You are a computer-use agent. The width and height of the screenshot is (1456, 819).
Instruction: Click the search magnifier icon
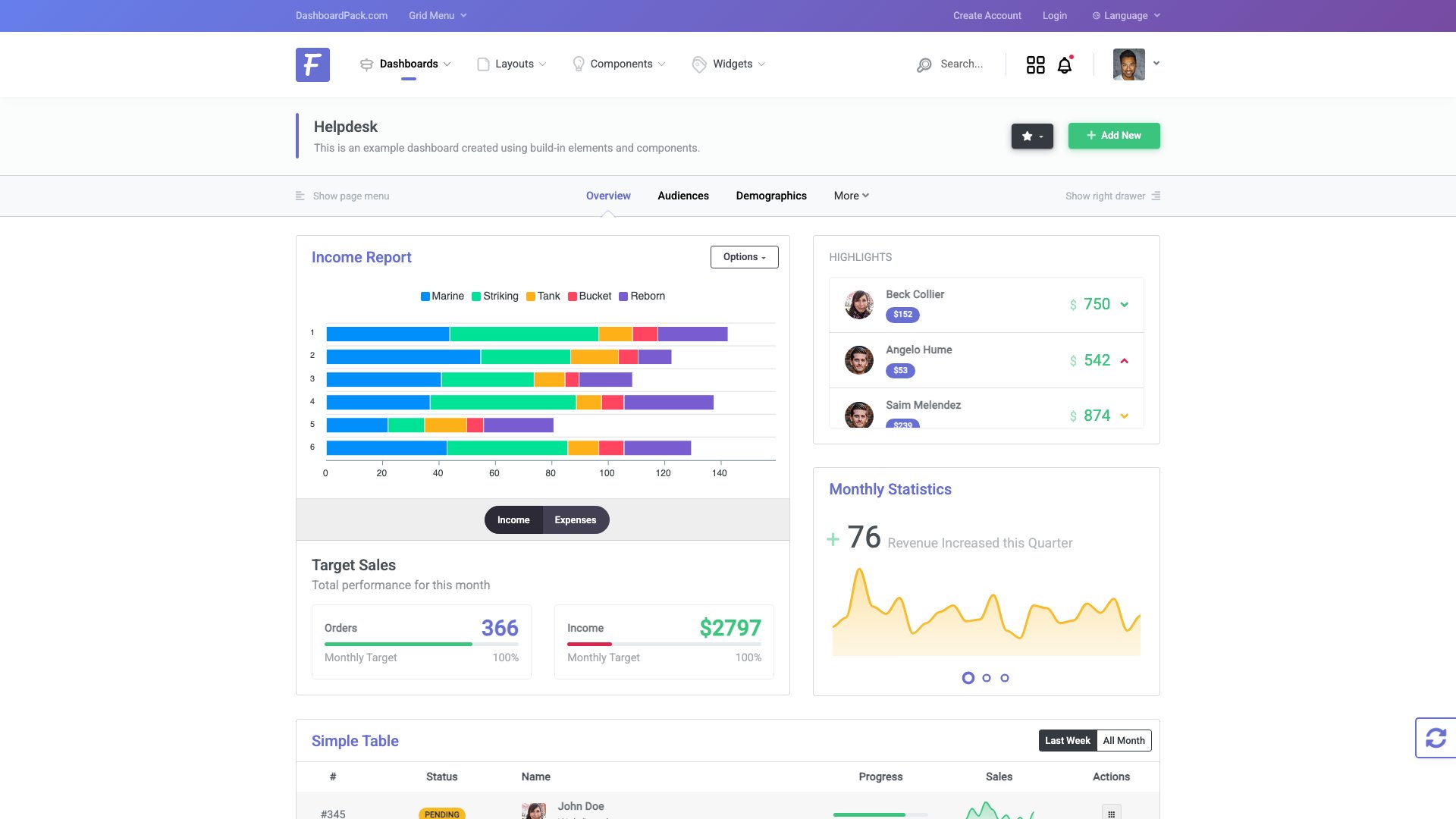[924, 64]
